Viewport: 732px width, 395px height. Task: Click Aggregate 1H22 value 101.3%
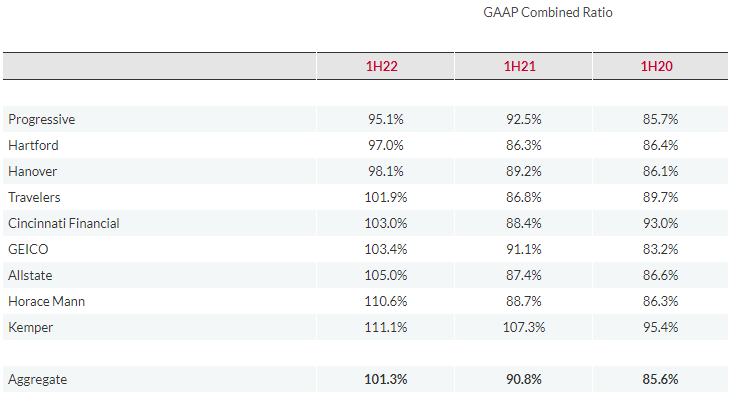point(386,379)
